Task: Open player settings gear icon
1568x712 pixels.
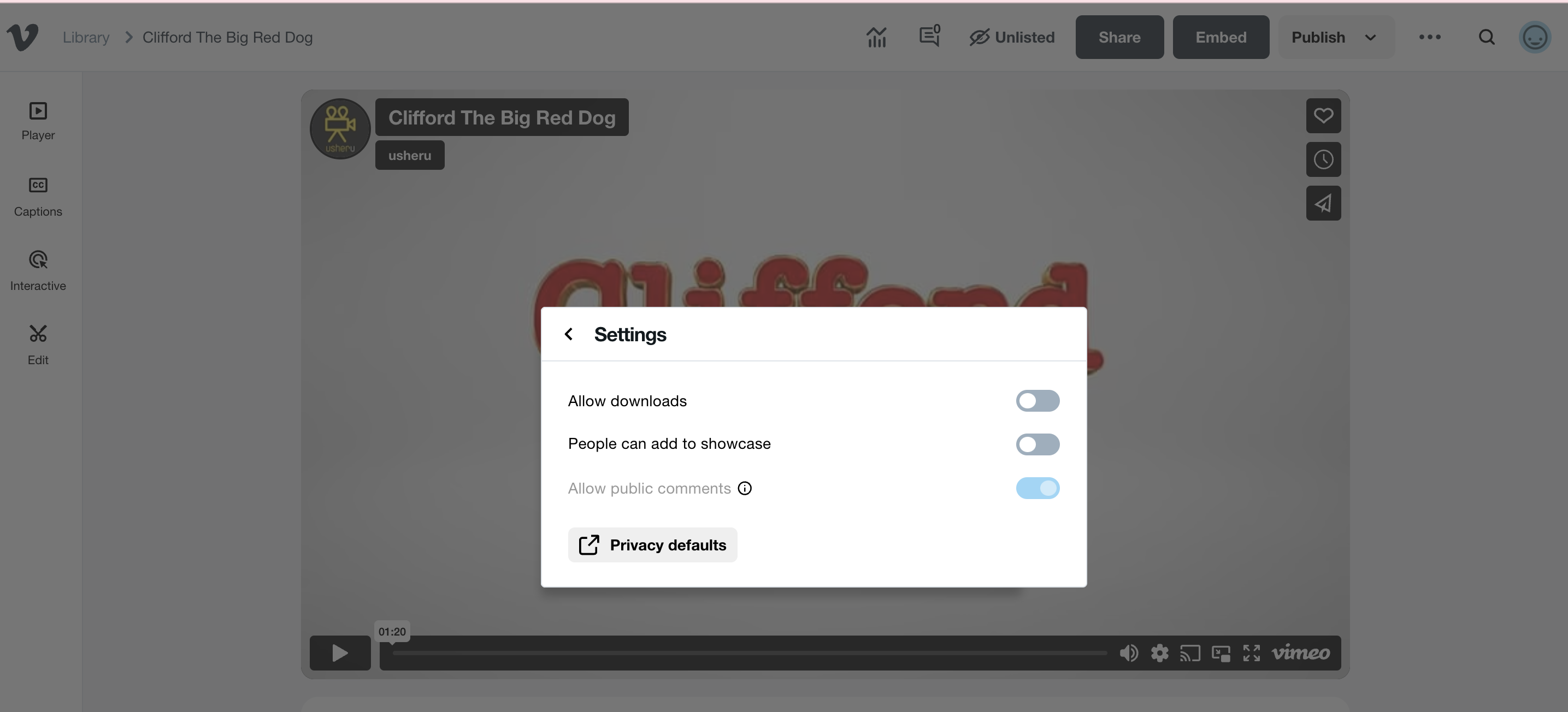Action: (1159, 653)
